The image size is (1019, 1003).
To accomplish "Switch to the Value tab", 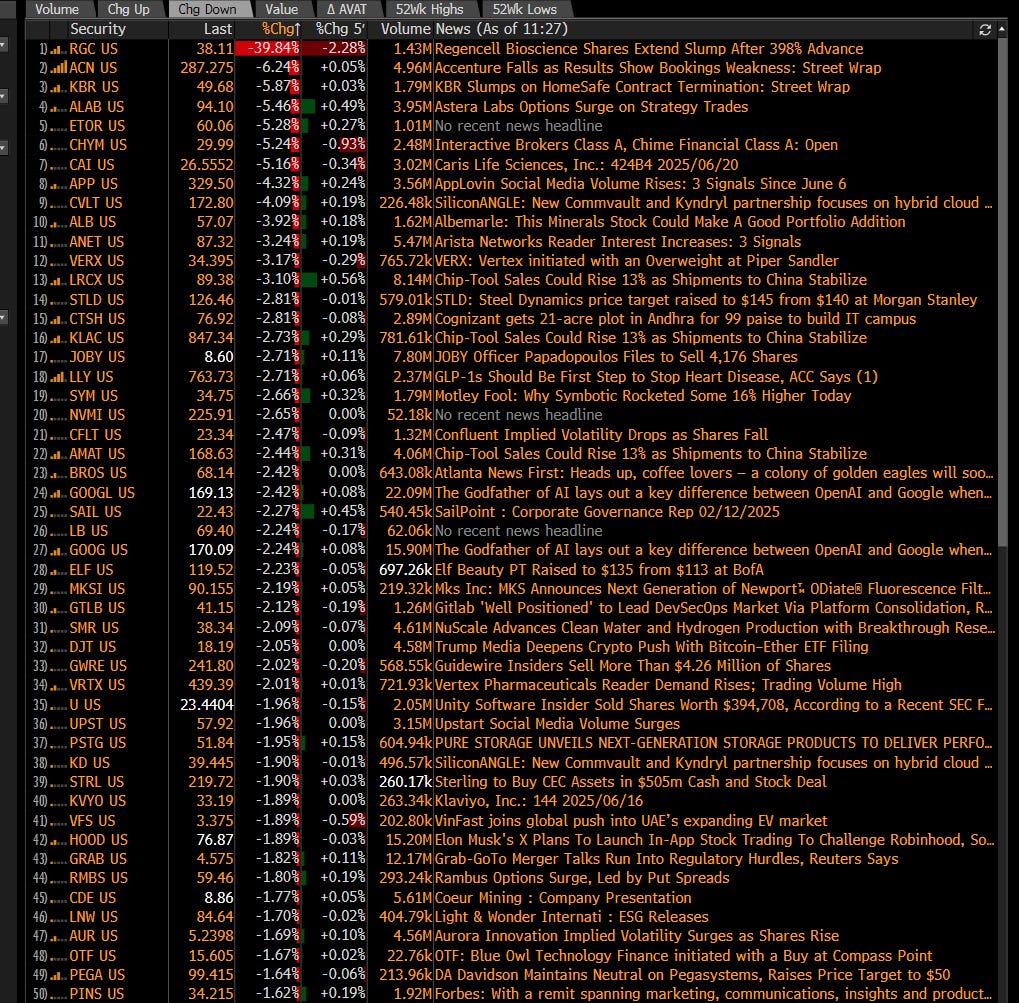I will coord(281,9).
